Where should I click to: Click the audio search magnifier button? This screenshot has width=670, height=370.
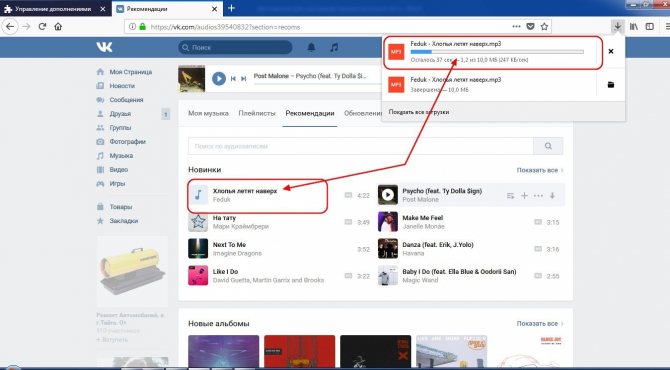pos(548,146)
